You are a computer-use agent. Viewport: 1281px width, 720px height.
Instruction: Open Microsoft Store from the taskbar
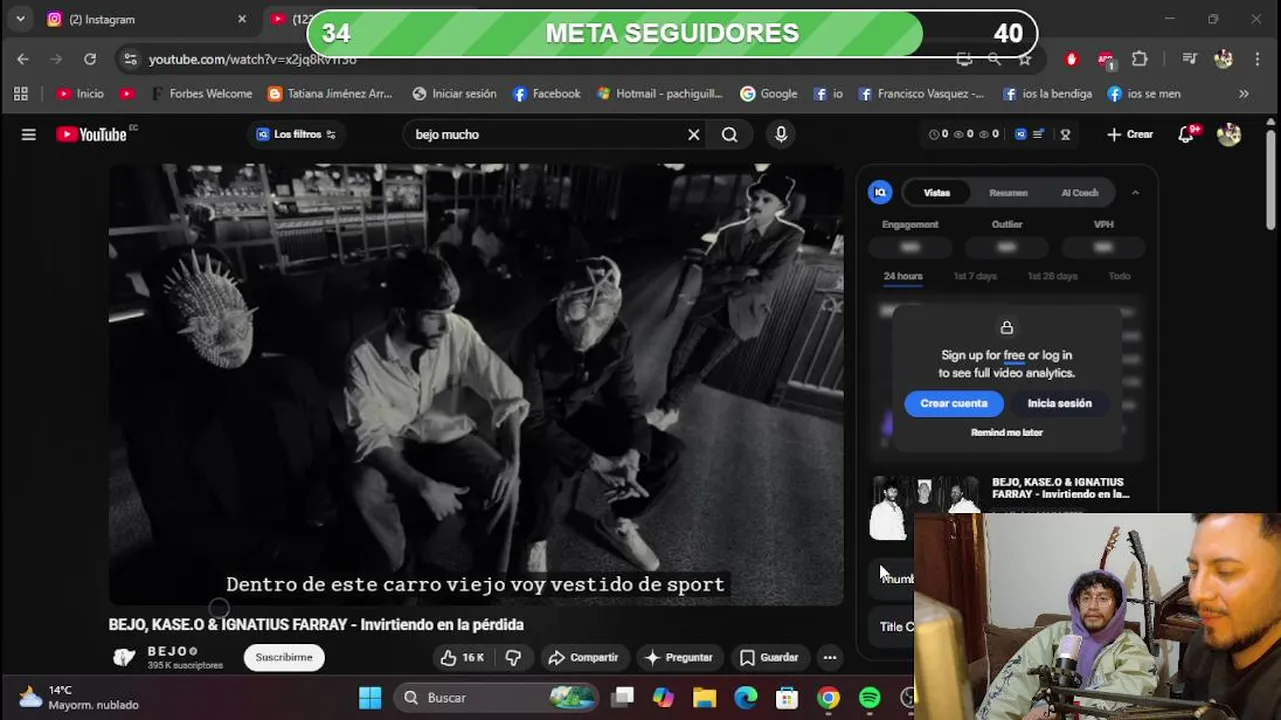click(x=787, y=697)
